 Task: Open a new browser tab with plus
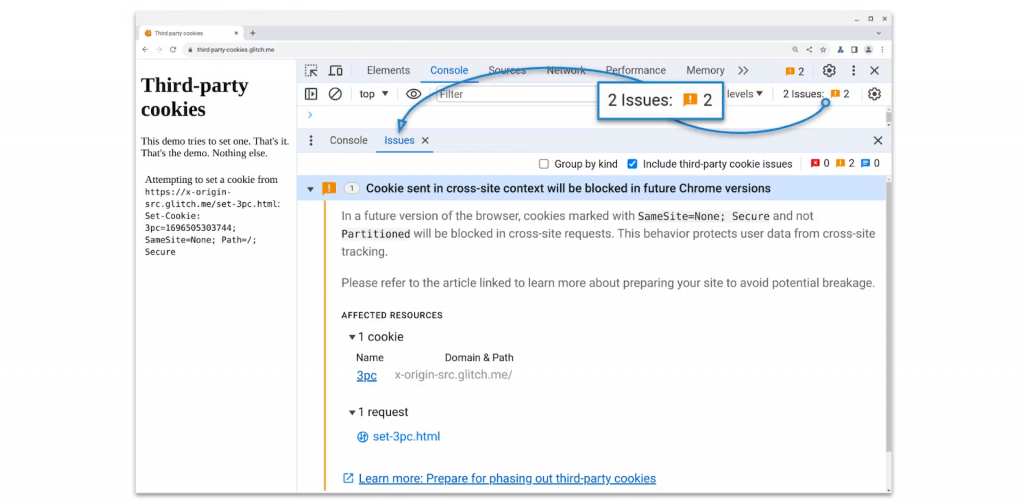253,33
